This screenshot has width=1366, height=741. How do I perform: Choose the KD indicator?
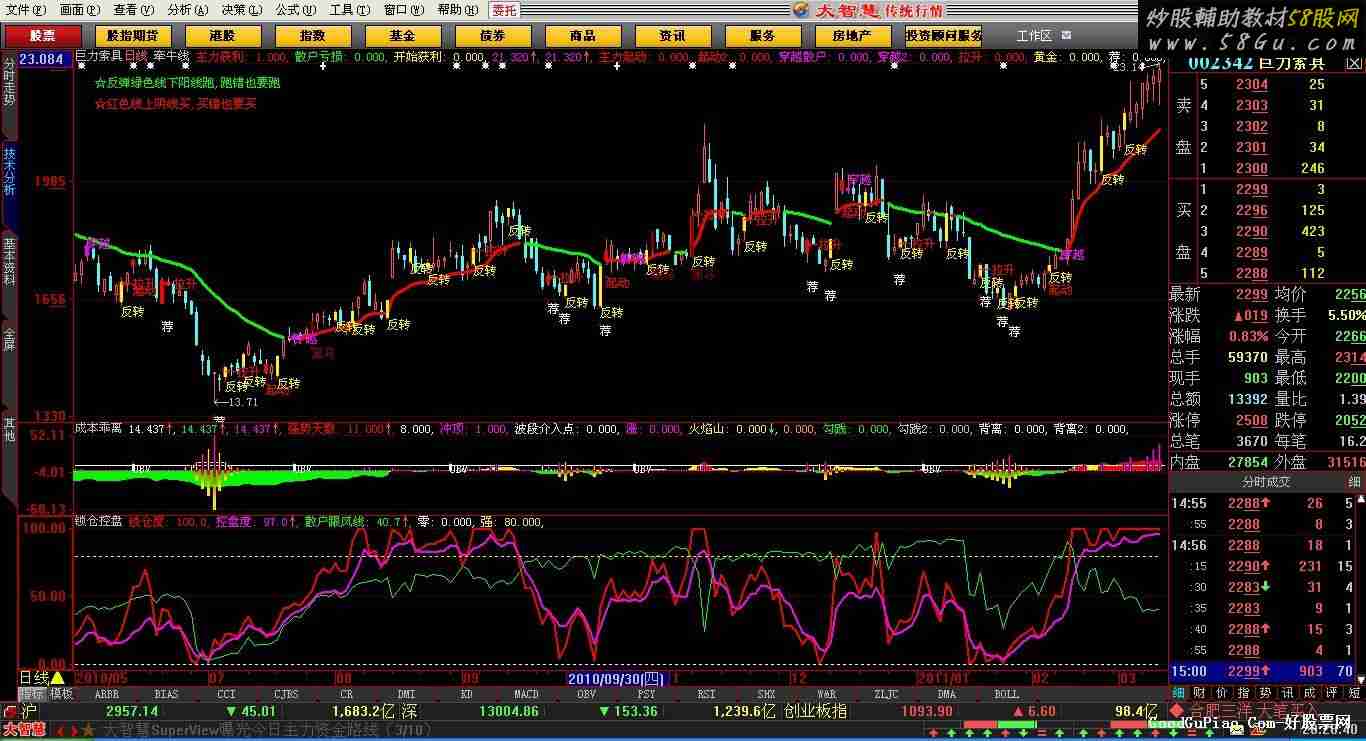[x=466, y=694]
